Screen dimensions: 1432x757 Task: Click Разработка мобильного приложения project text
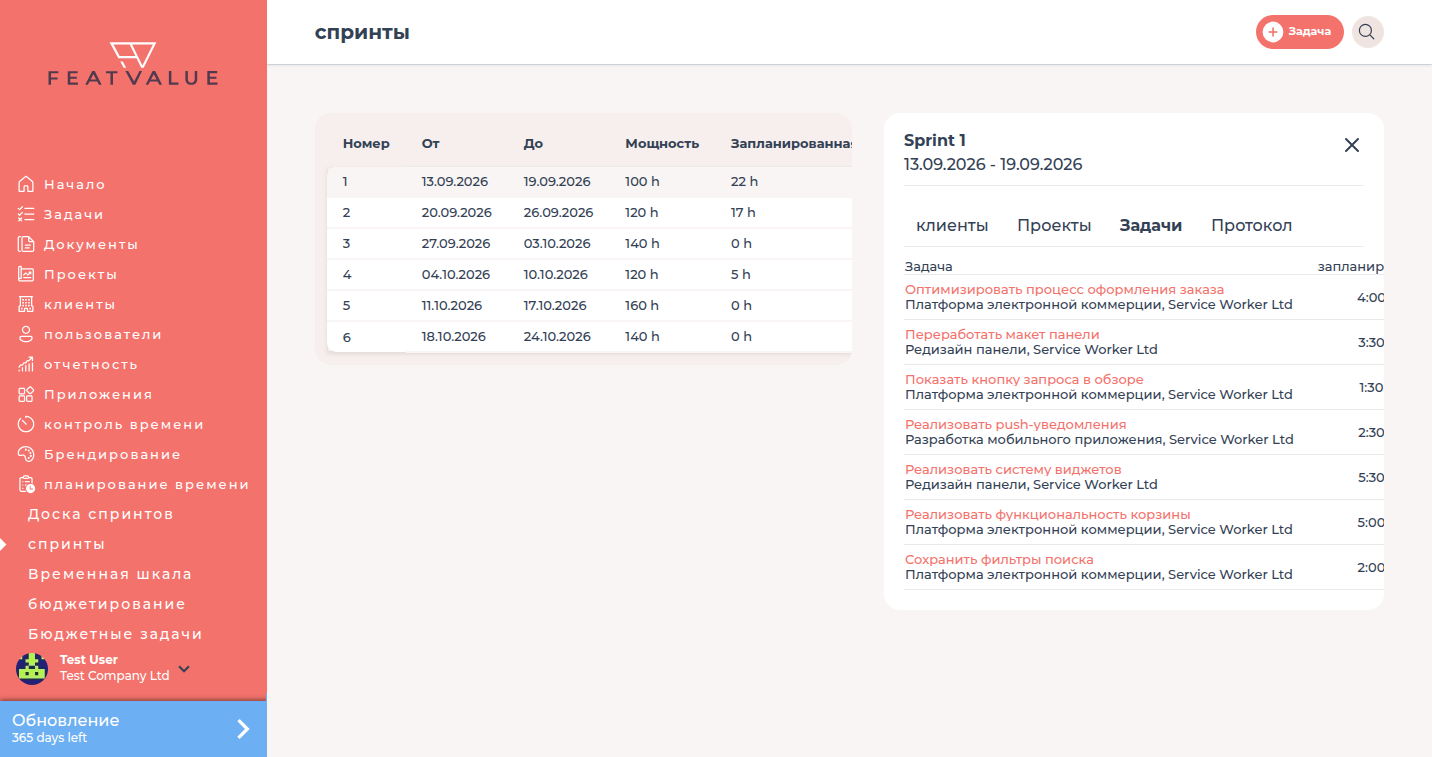pos(1034,440)
